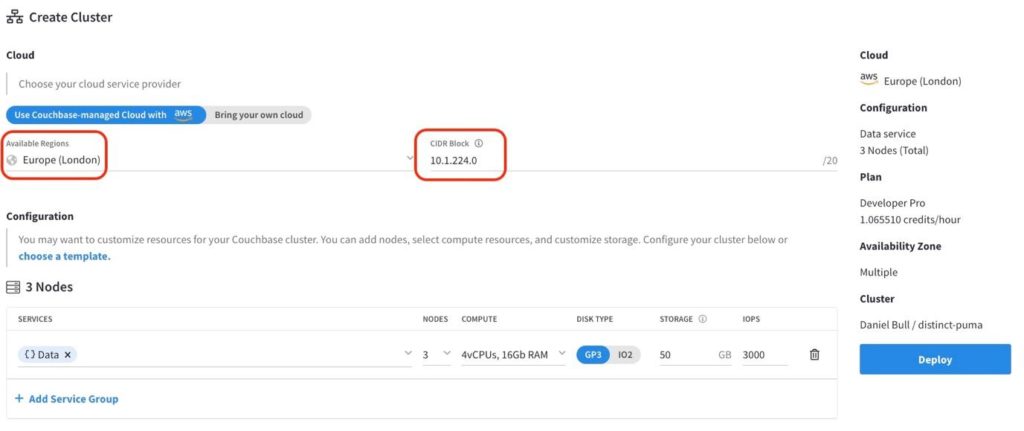Click the Multiple availability zone text

[878, 272]
